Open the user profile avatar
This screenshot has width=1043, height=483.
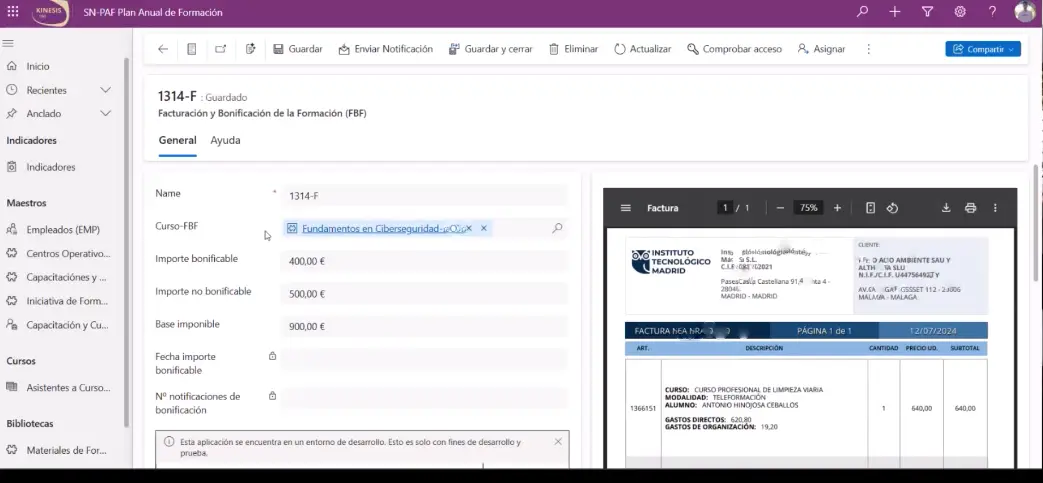(x=1025, y=11)
